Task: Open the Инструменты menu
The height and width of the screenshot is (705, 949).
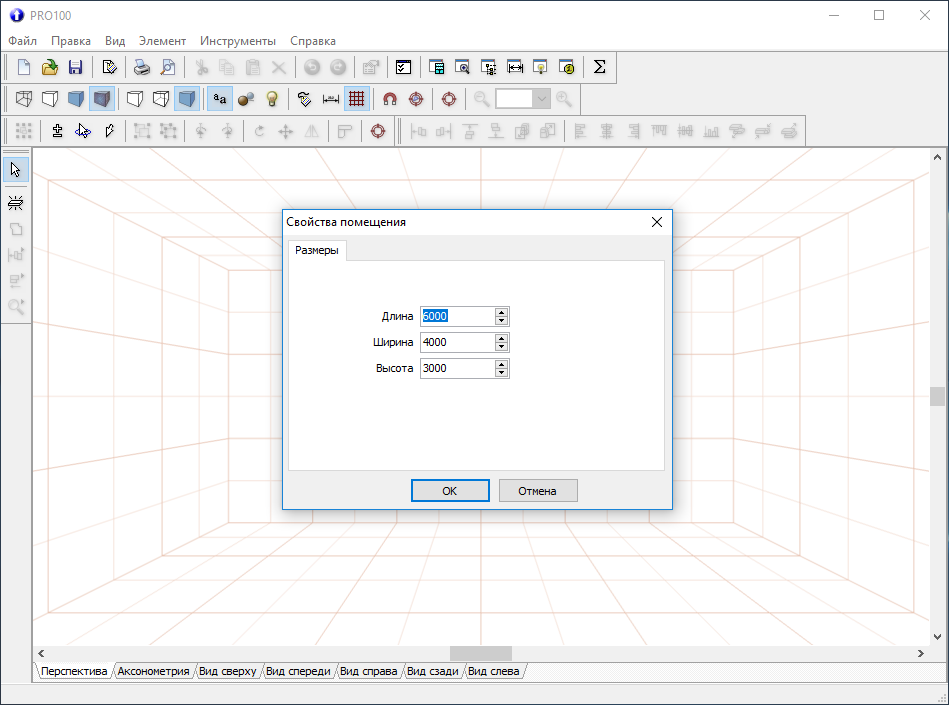Action: coord(237,41)
